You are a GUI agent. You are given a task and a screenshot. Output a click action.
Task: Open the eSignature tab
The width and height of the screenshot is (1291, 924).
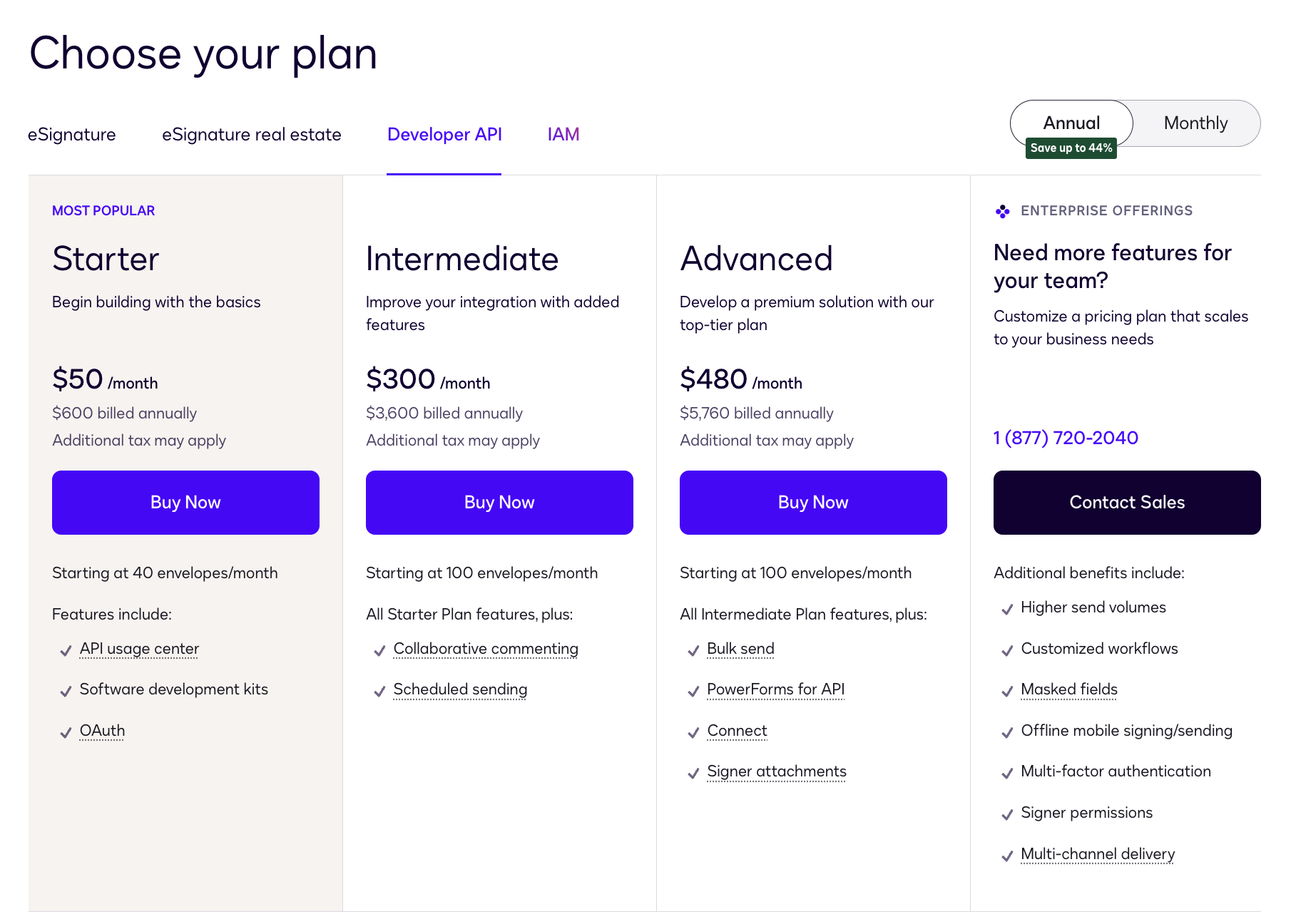(71, 135)
